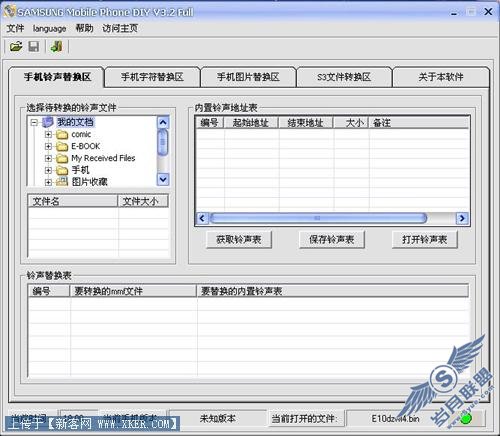Close the SAMSUNG Mobile Phone DIY window
Viewport: 500px width, 436px height.
point(488,12)
